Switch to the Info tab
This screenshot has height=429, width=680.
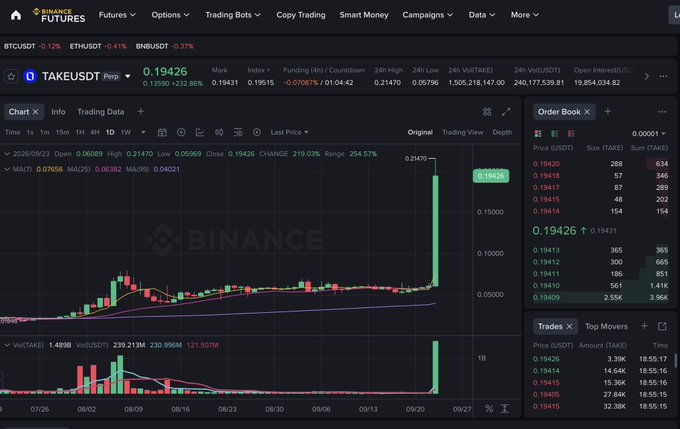[x=58, y=112]
